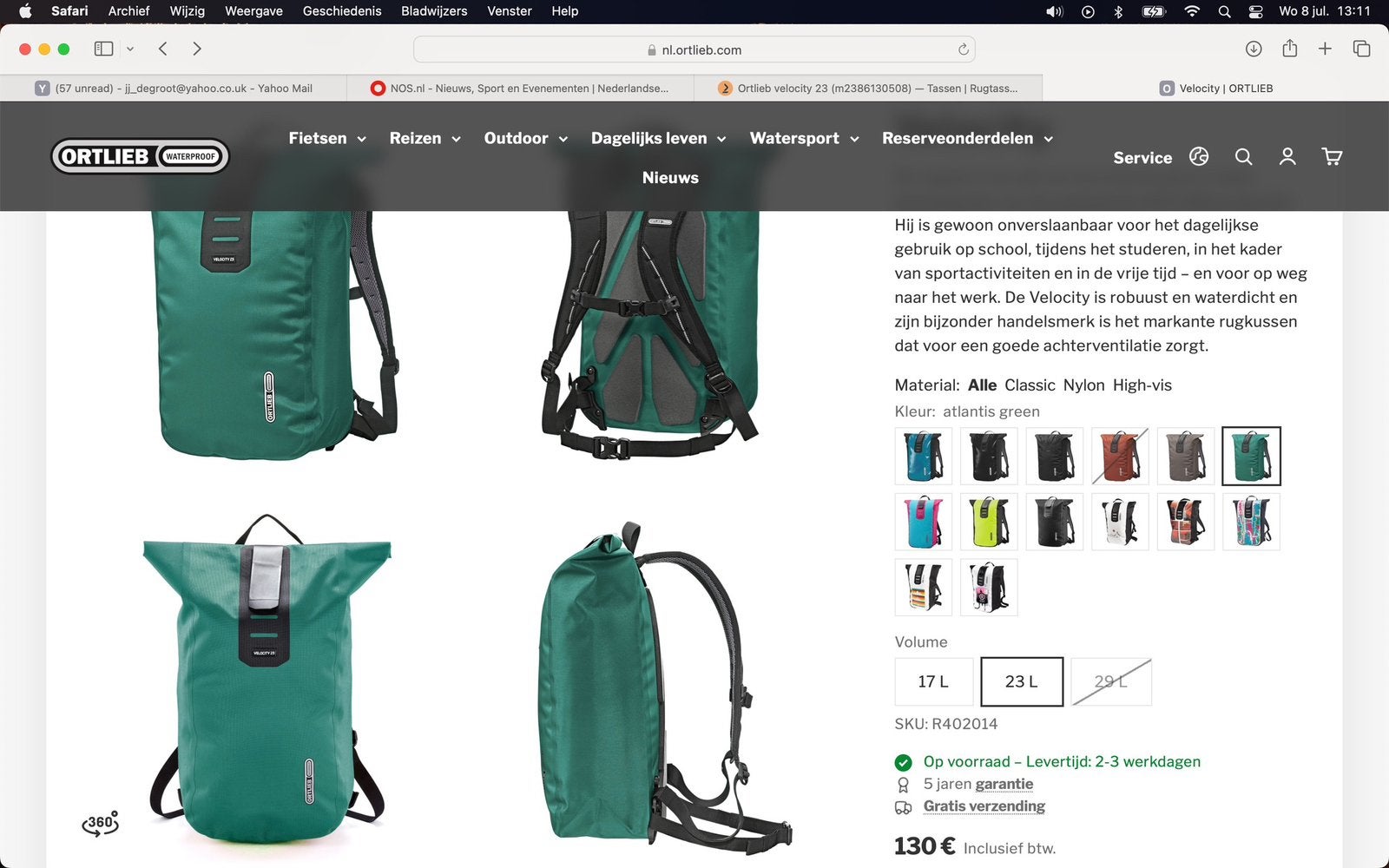Launch the 360 degree product view
Screen dimensions: 1389x868
pos(100,823)
